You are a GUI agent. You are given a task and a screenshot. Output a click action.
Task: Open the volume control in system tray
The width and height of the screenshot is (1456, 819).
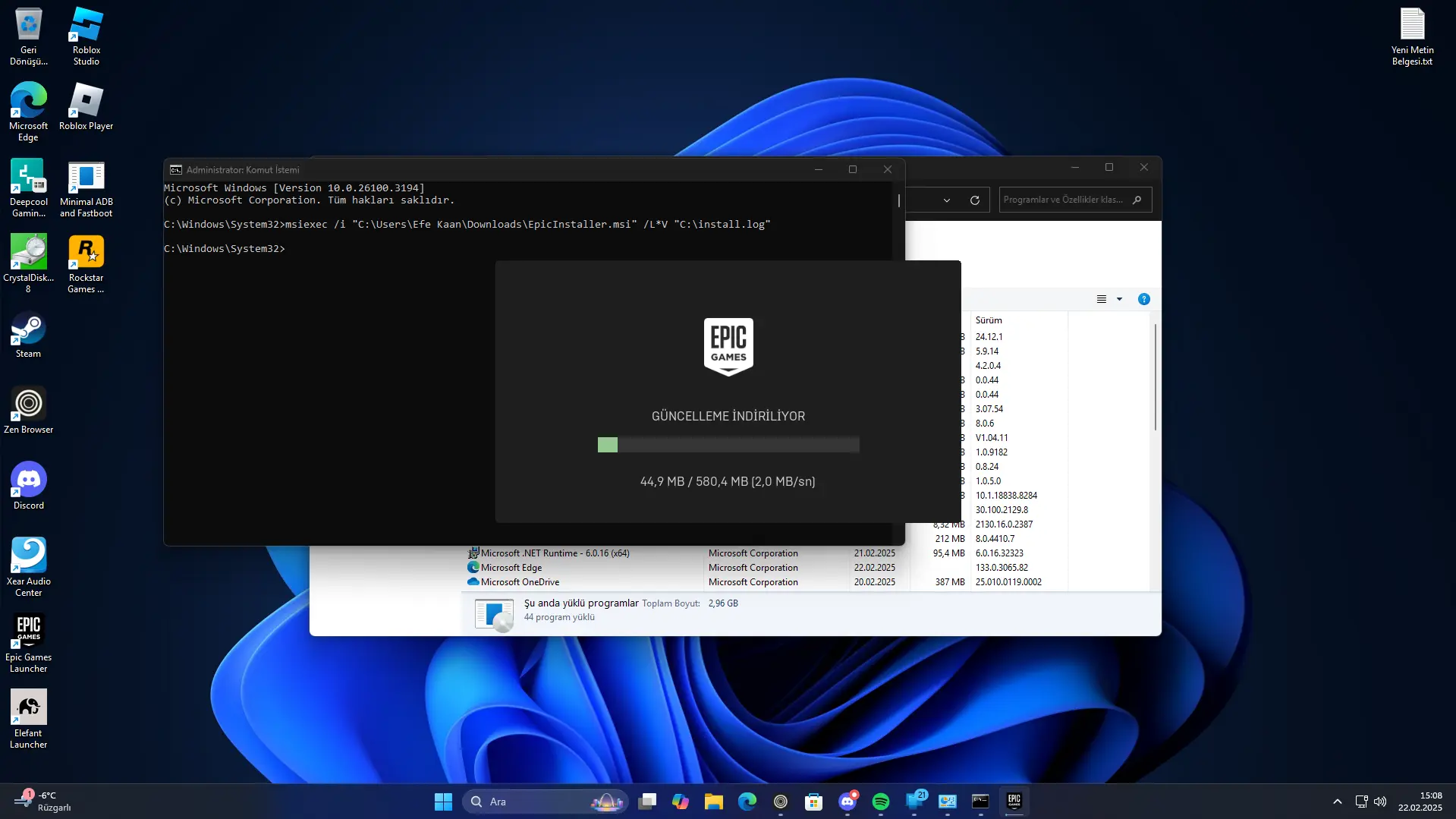pos(1380,802)
